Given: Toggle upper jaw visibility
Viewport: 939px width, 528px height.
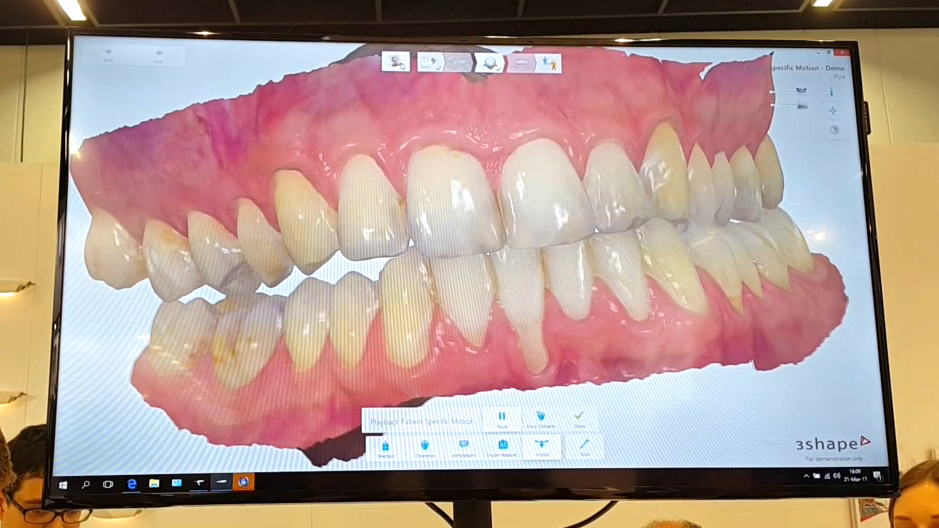Looking at the screenshot, I should click(801, 90).
